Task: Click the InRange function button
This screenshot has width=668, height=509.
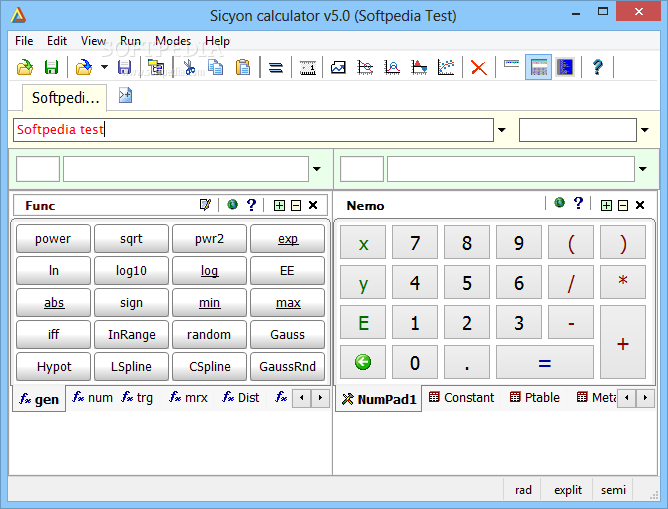Action: tap(131, 334)
